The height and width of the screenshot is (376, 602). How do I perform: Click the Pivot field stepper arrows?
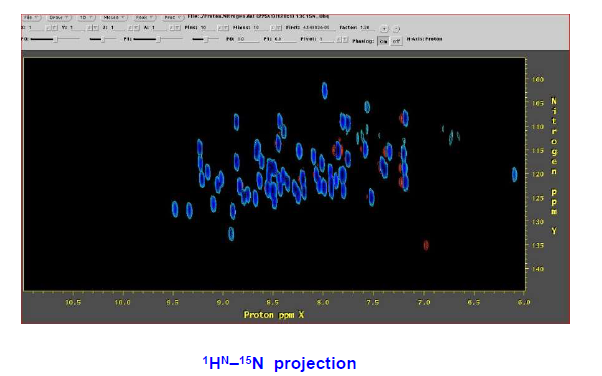[x=343, y=40]
